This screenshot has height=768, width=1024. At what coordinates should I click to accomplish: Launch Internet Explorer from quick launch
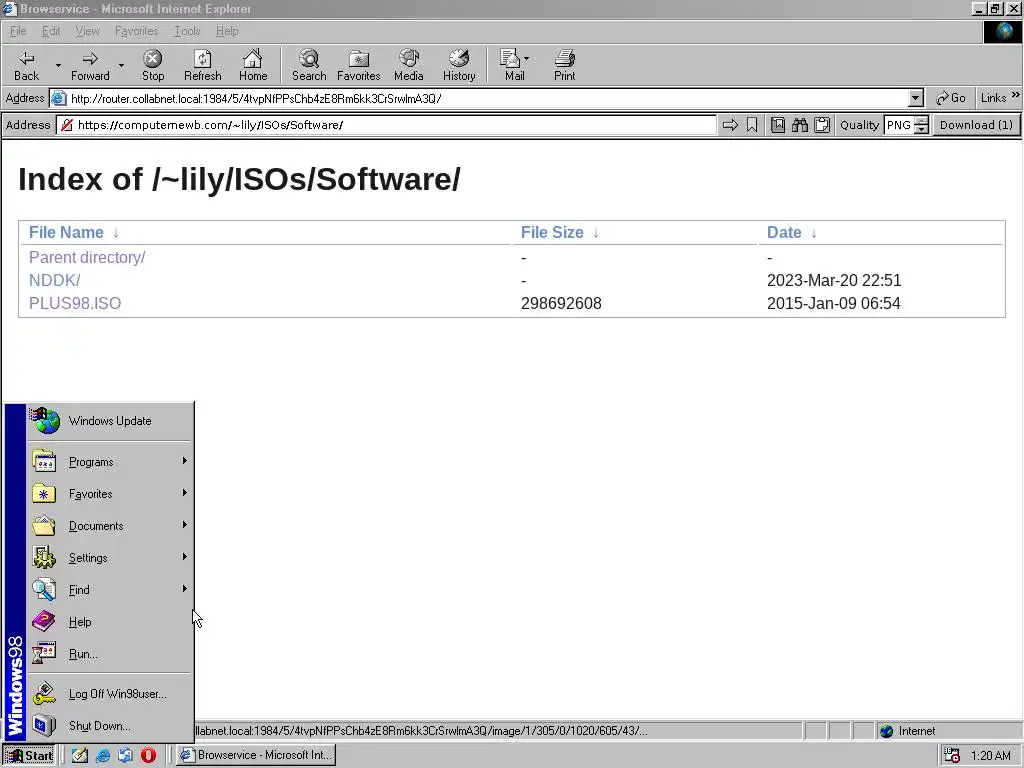[x=103, y=755]
